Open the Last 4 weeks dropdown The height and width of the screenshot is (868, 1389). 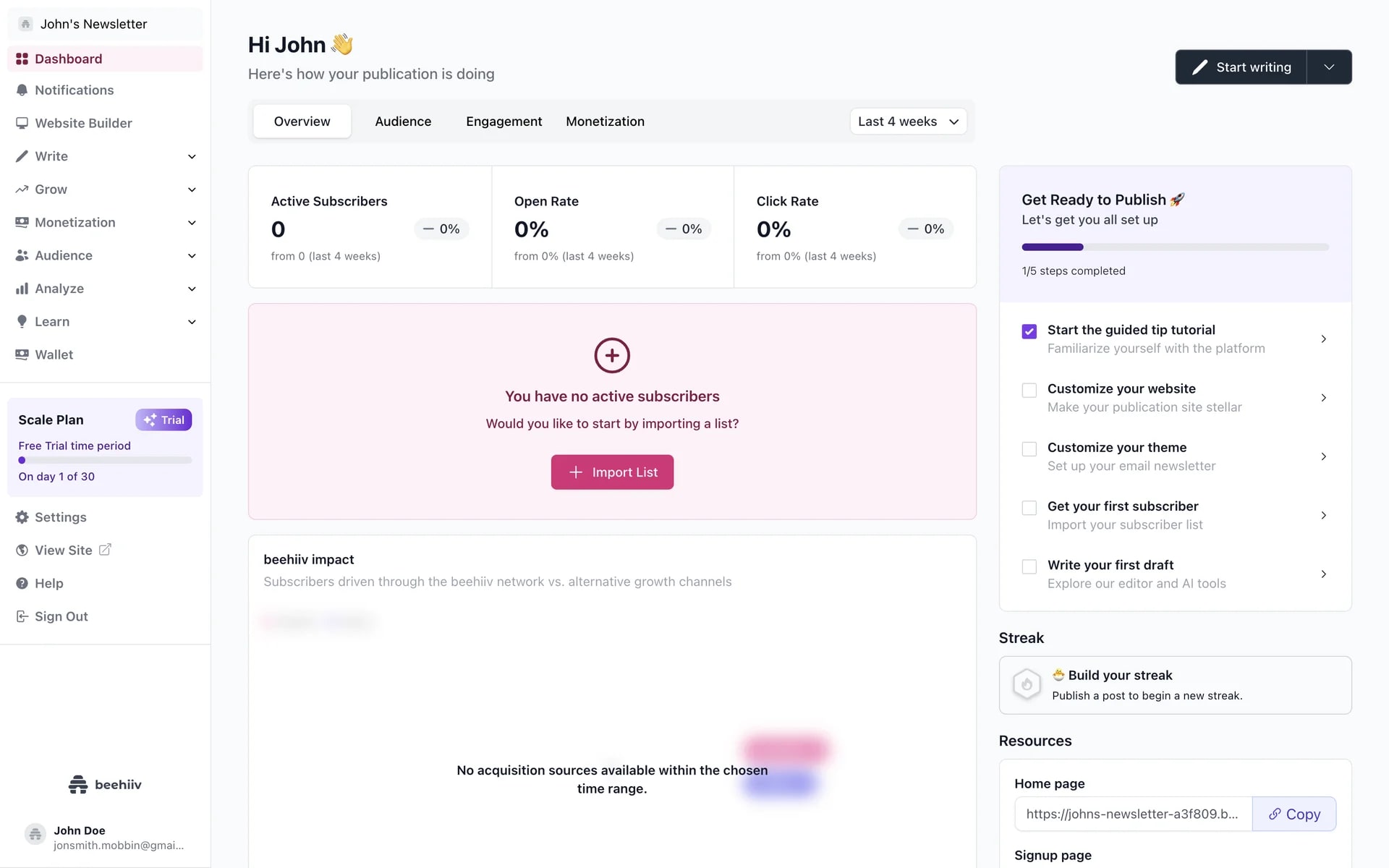coord(908,122)
